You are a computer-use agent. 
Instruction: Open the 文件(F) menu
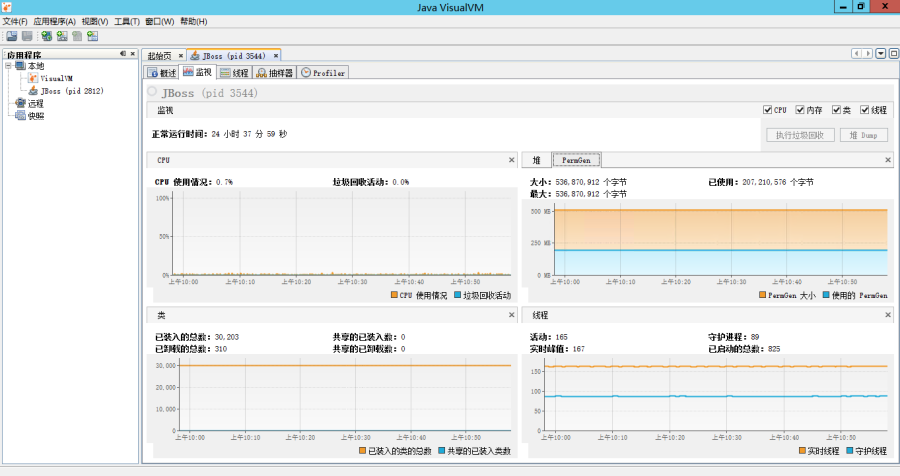pos(15,21)
